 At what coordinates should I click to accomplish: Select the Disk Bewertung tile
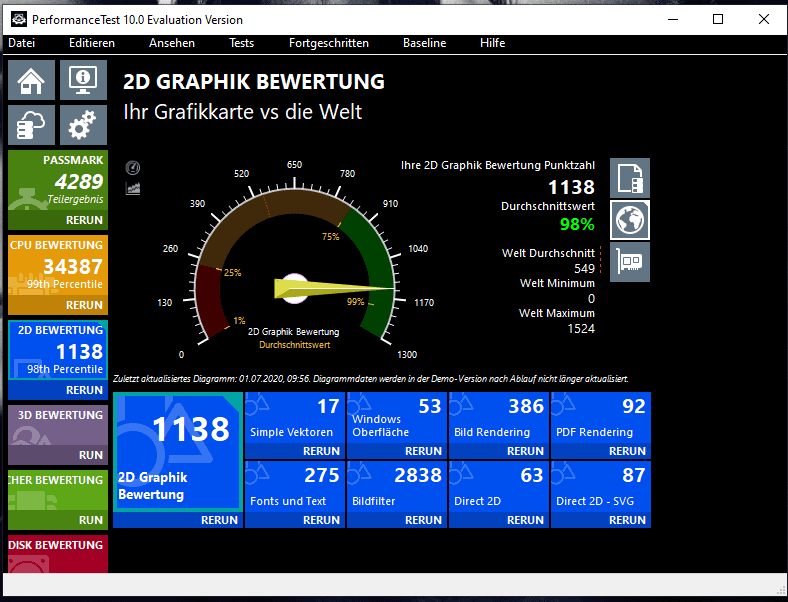tap(58, 554)
